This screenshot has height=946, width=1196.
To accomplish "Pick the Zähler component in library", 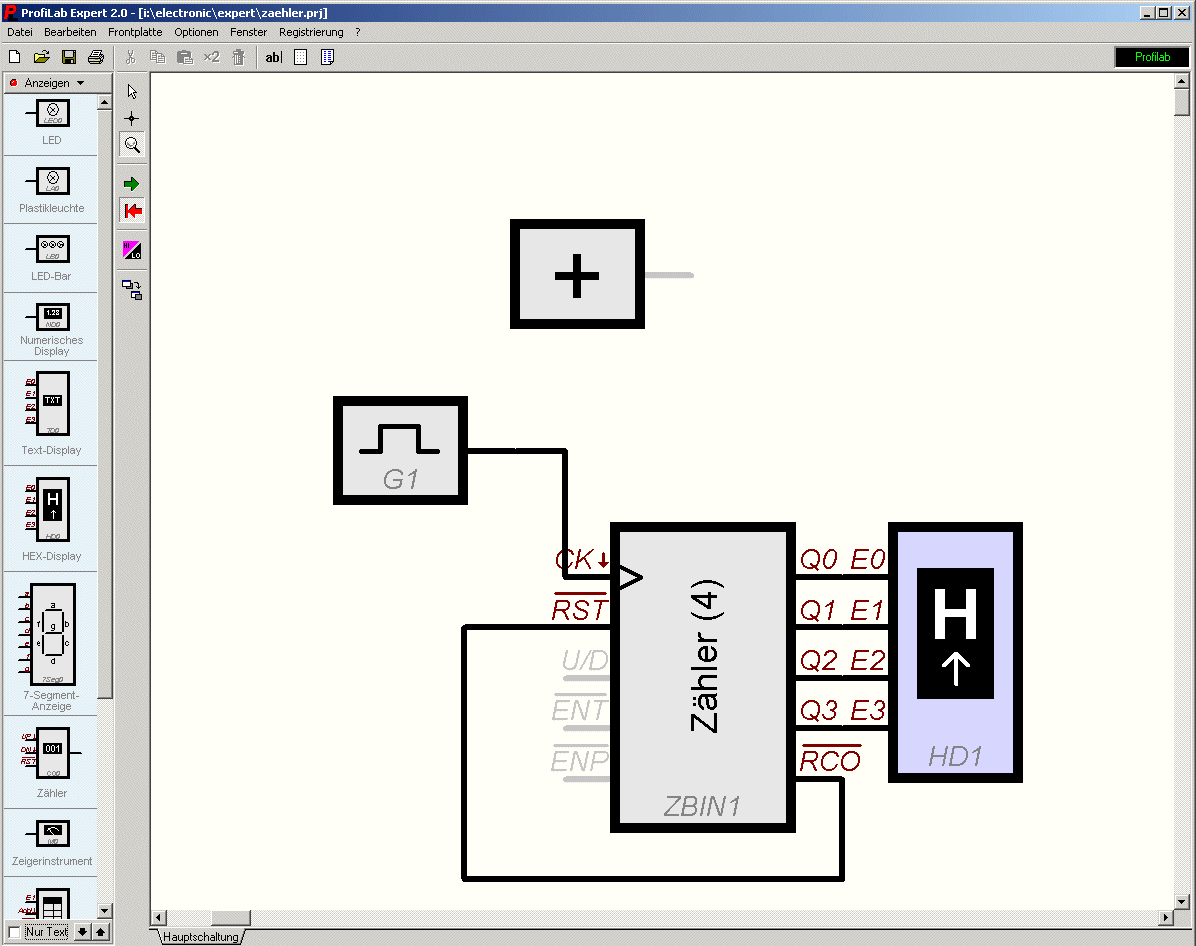I will pos(51,762).
